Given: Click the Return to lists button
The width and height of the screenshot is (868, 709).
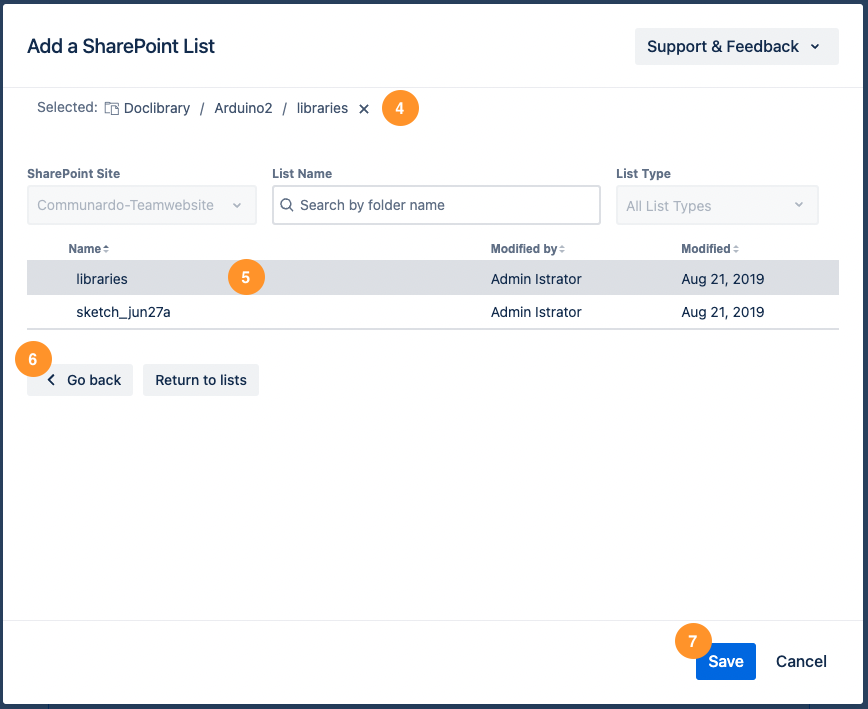Looking at the screenshot, I should pos(201,380).
